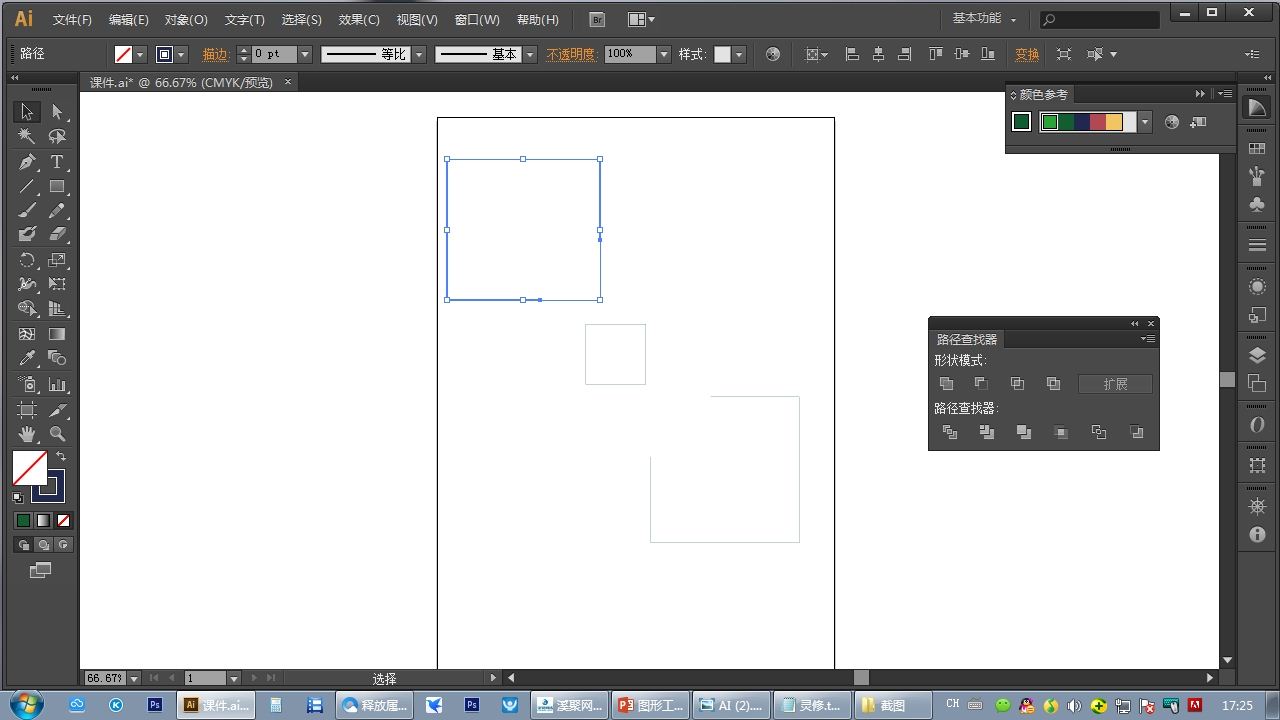Image resolution: width=1280 pixels, height=720 pixels.
Task: Select the Lasso tool
Action: (x=57, y=137)
